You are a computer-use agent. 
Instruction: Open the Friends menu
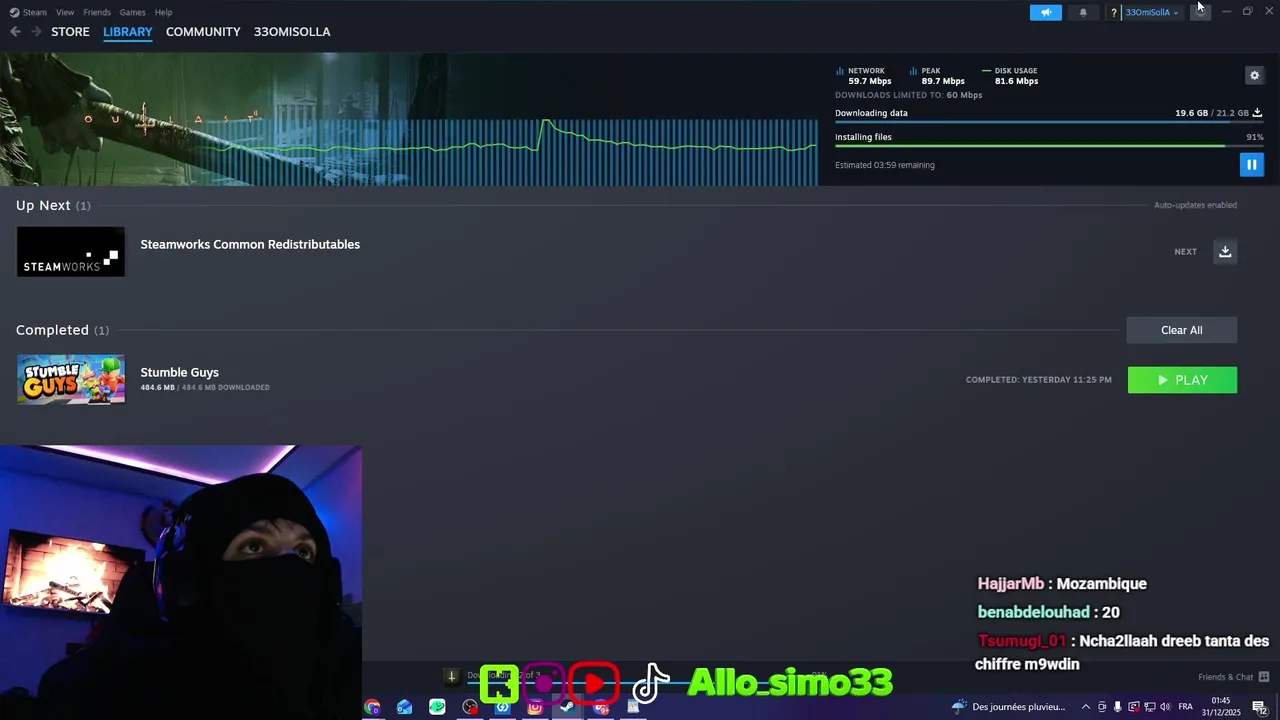pyautogui.click(x=97, y=12)
